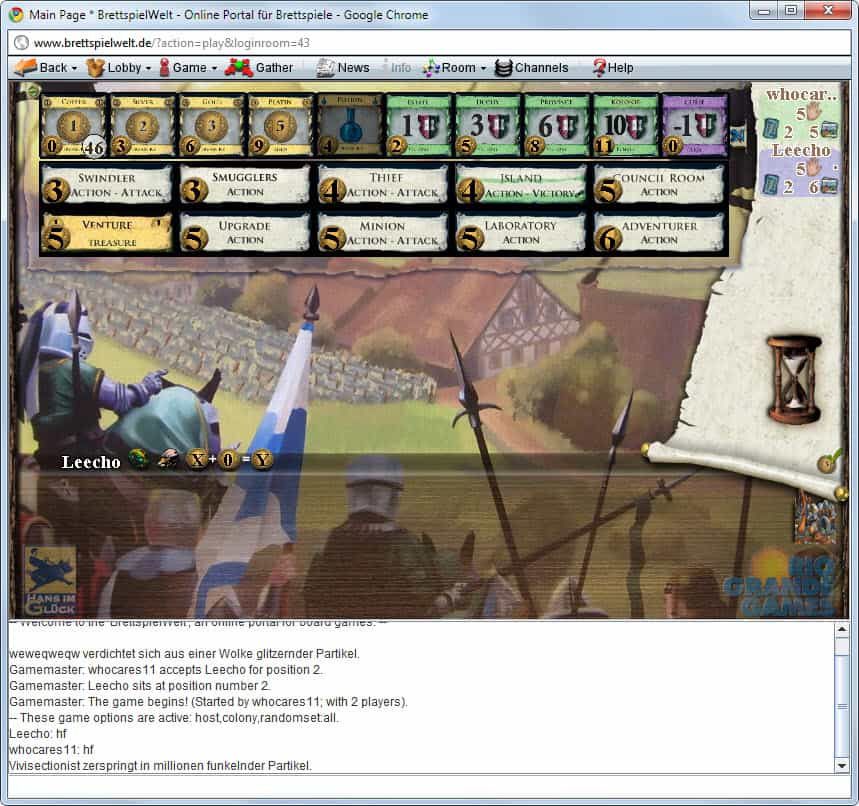Image resolution: width=859 pixels, height=806 pixels.
Task: Click the greyed-out Info toolbar item
Action: (x=398, y=67)
